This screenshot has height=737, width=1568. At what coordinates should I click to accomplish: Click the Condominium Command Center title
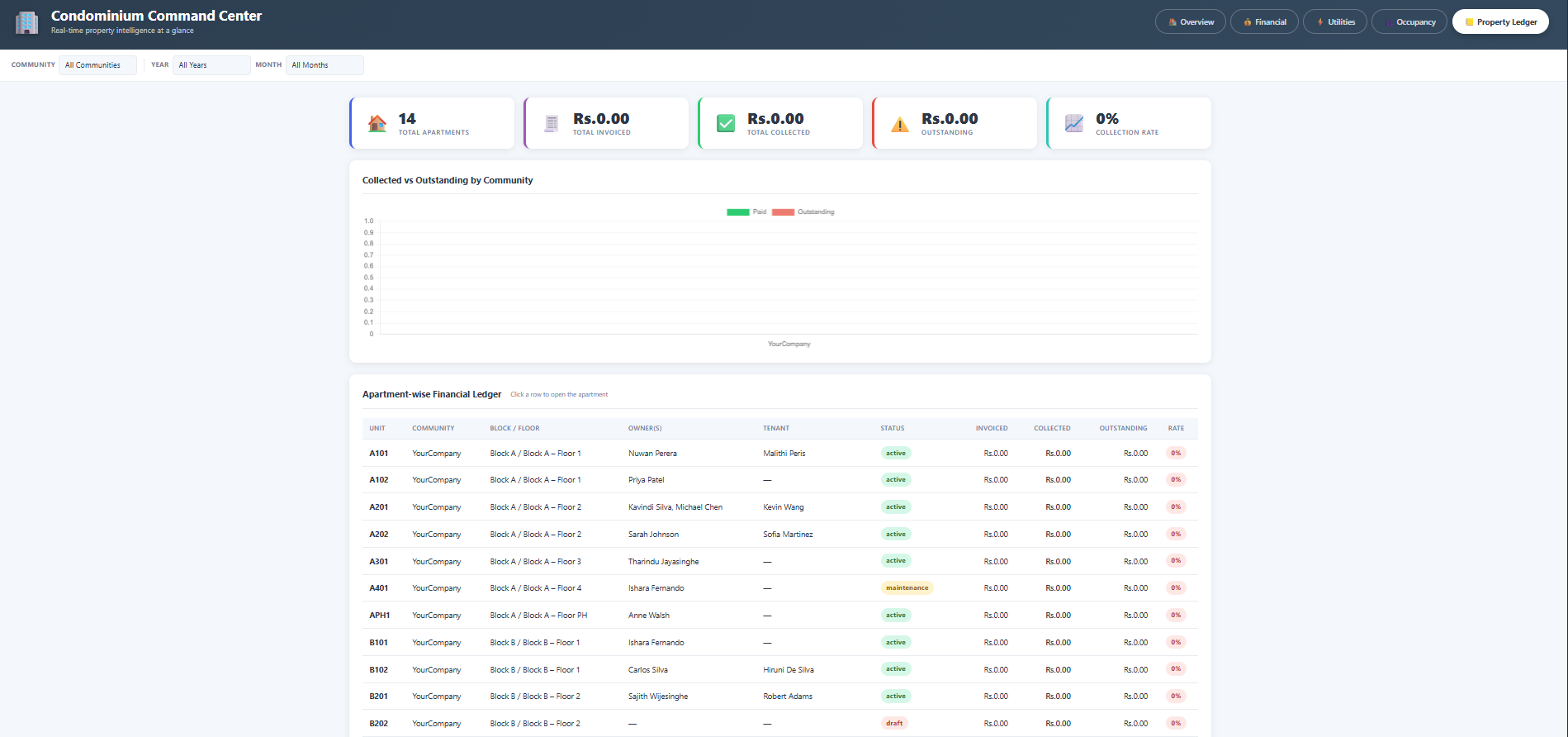(156, 16)
